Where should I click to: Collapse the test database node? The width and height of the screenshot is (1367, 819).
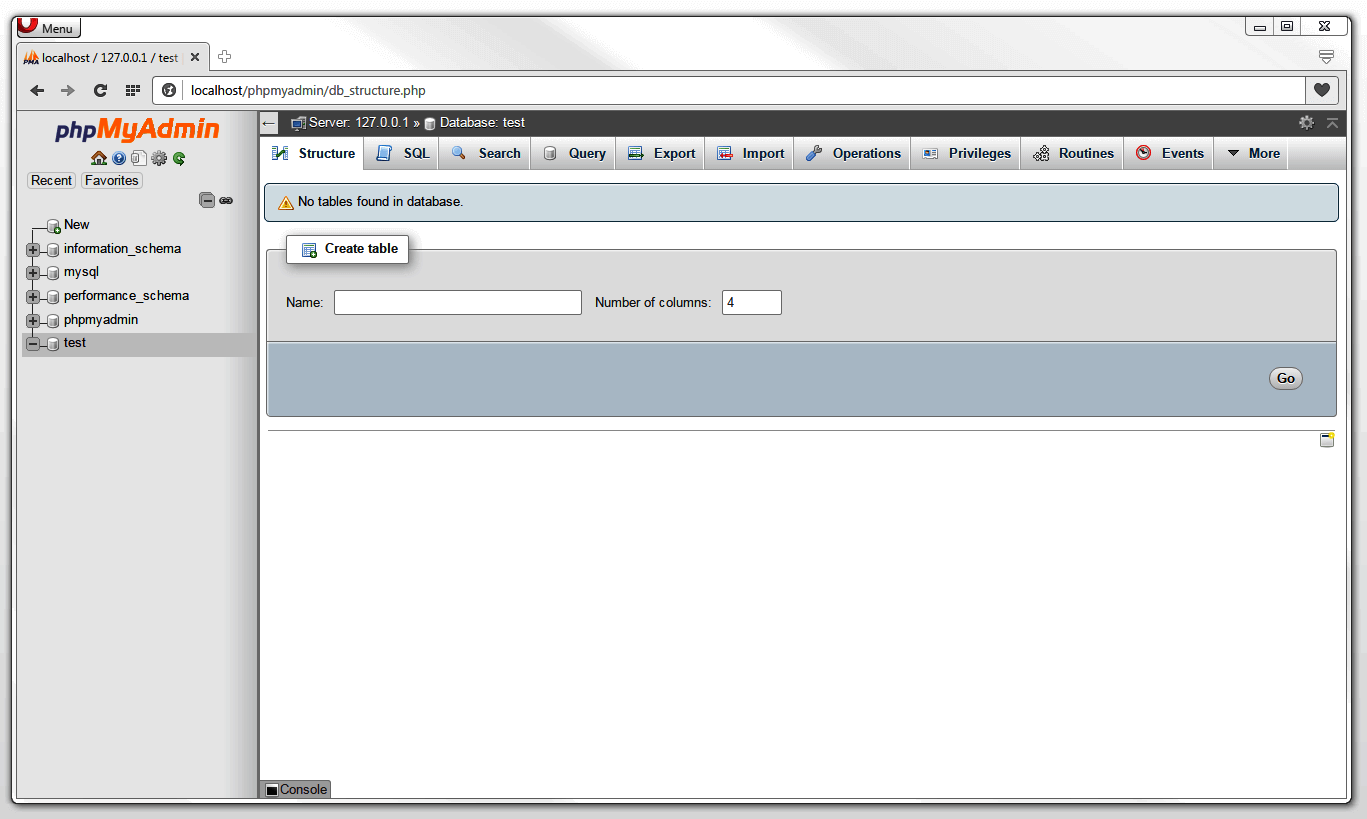point(31,343)
